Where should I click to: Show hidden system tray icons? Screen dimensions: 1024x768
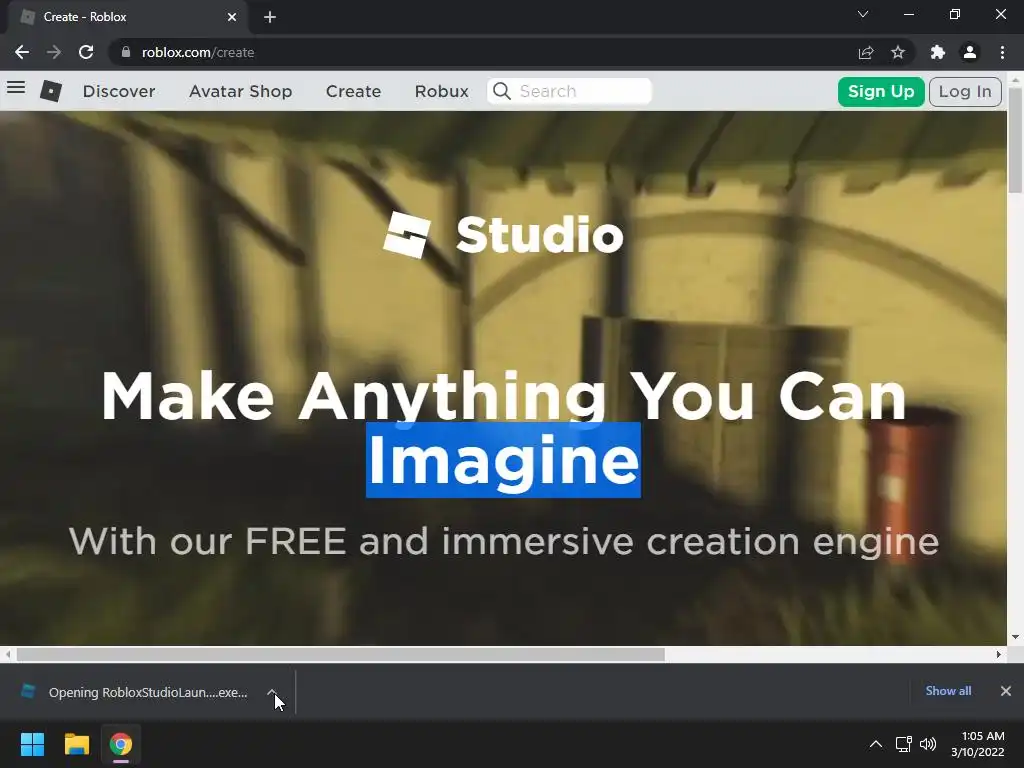(x=876, y=744)
